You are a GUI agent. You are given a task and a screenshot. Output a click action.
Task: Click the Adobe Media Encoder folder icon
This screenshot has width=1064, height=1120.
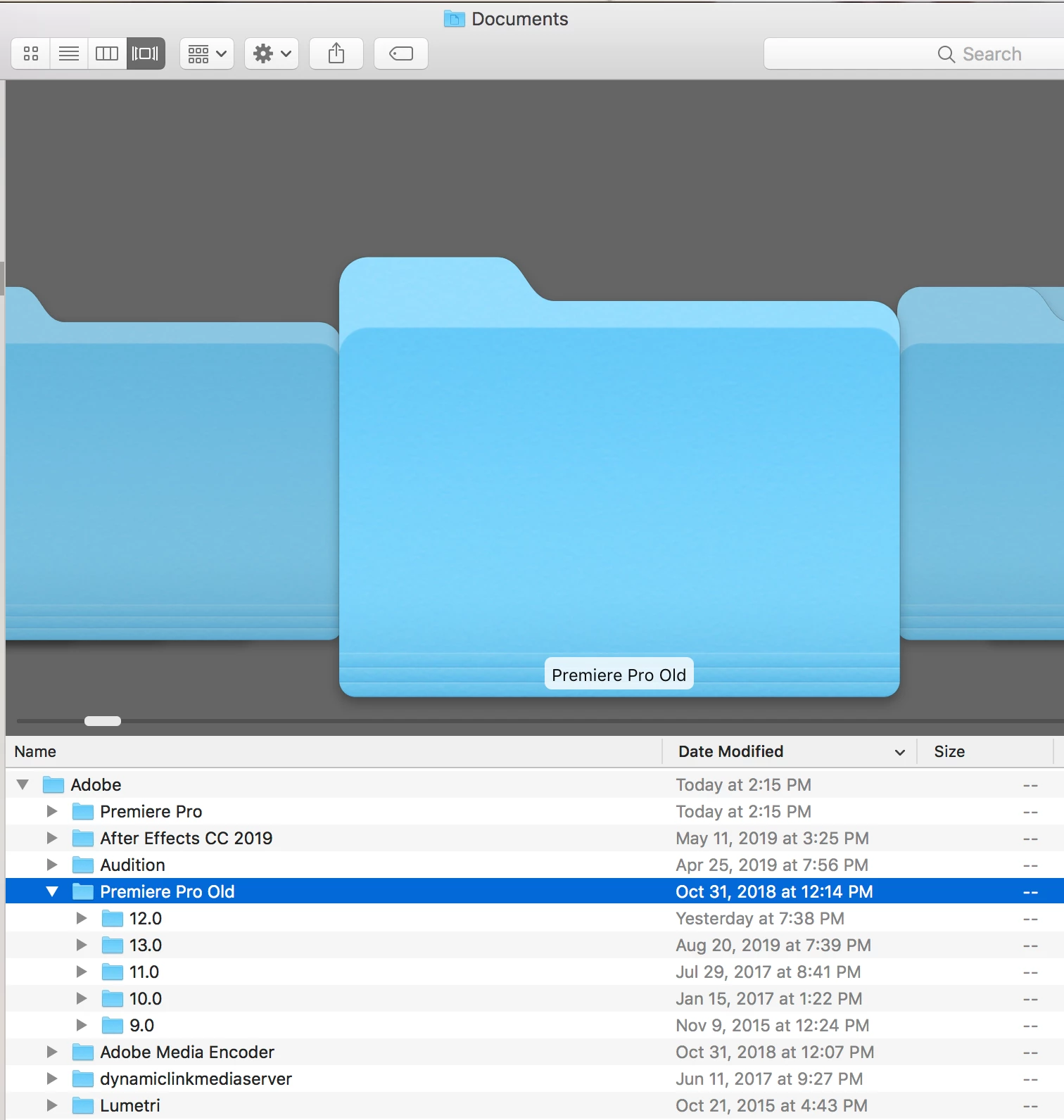click(83, 1052)
